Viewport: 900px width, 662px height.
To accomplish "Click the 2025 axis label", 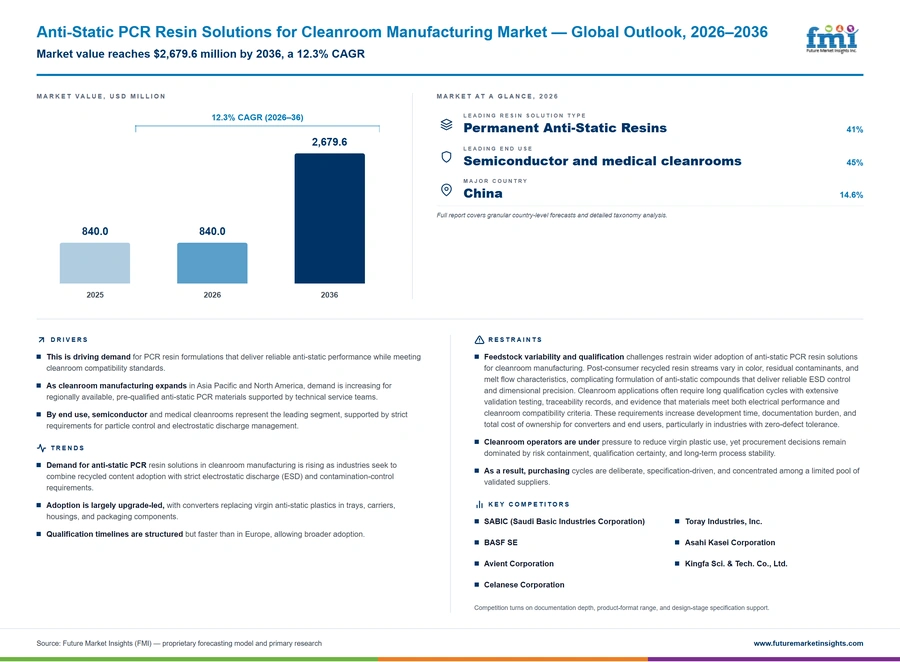I will click(x=95, y=295).
